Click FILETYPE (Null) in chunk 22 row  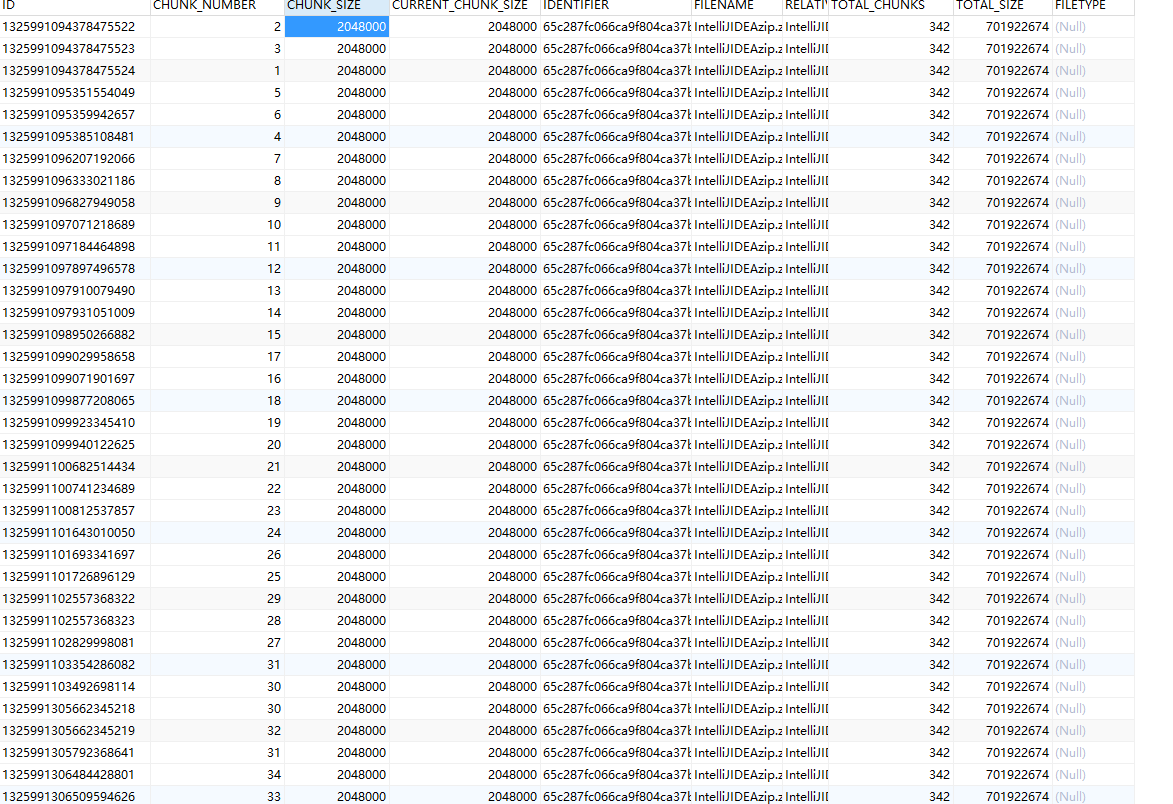tap(1093, 488)
